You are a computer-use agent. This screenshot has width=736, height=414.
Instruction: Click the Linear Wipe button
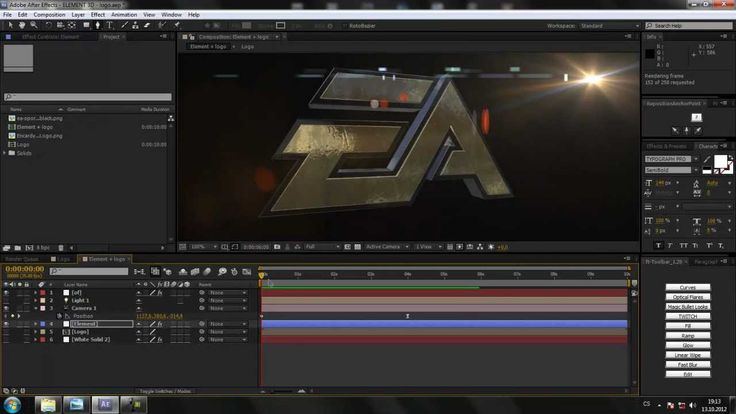(688, 355)
